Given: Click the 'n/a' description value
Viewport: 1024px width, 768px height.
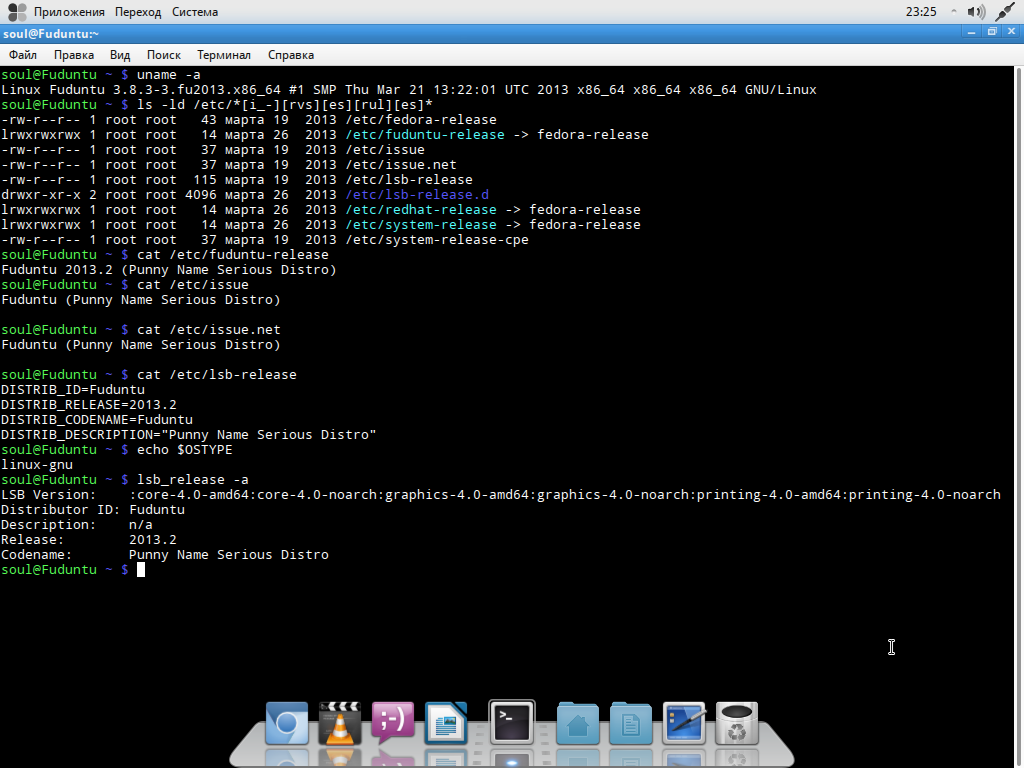Looking at the screenshot, I should point(141,525).
